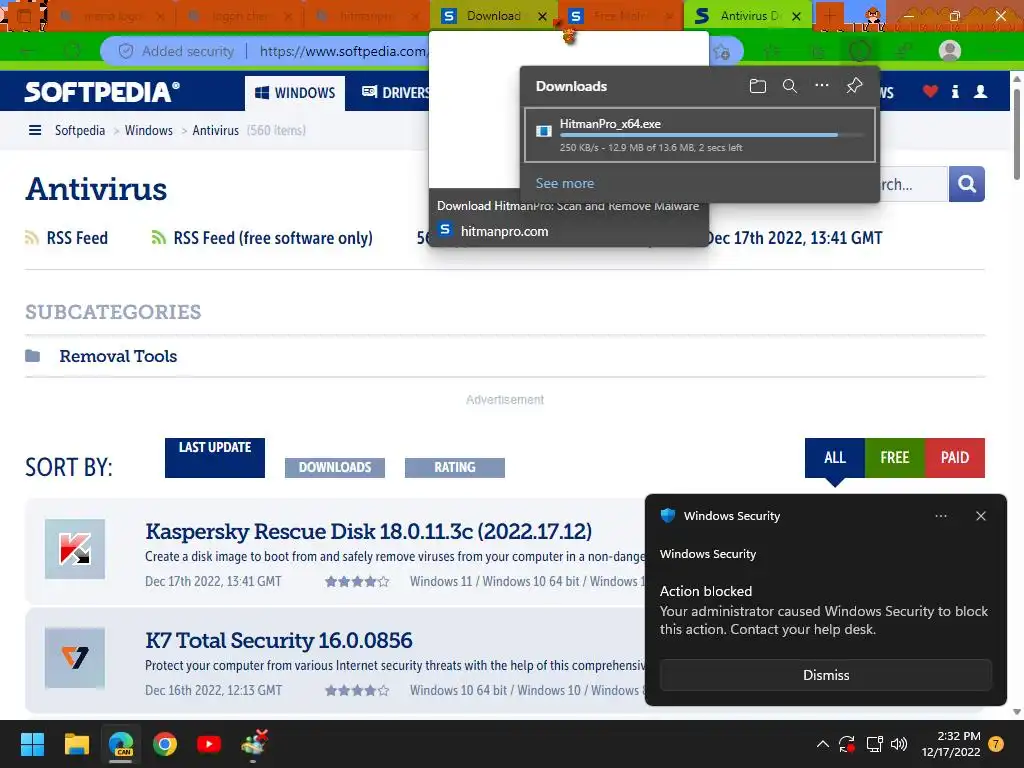The height and width of the screenshot is (768, 1024).
Task: Click the red heart favorites icon
Action: pyautogui.click(x=930, y=92)
